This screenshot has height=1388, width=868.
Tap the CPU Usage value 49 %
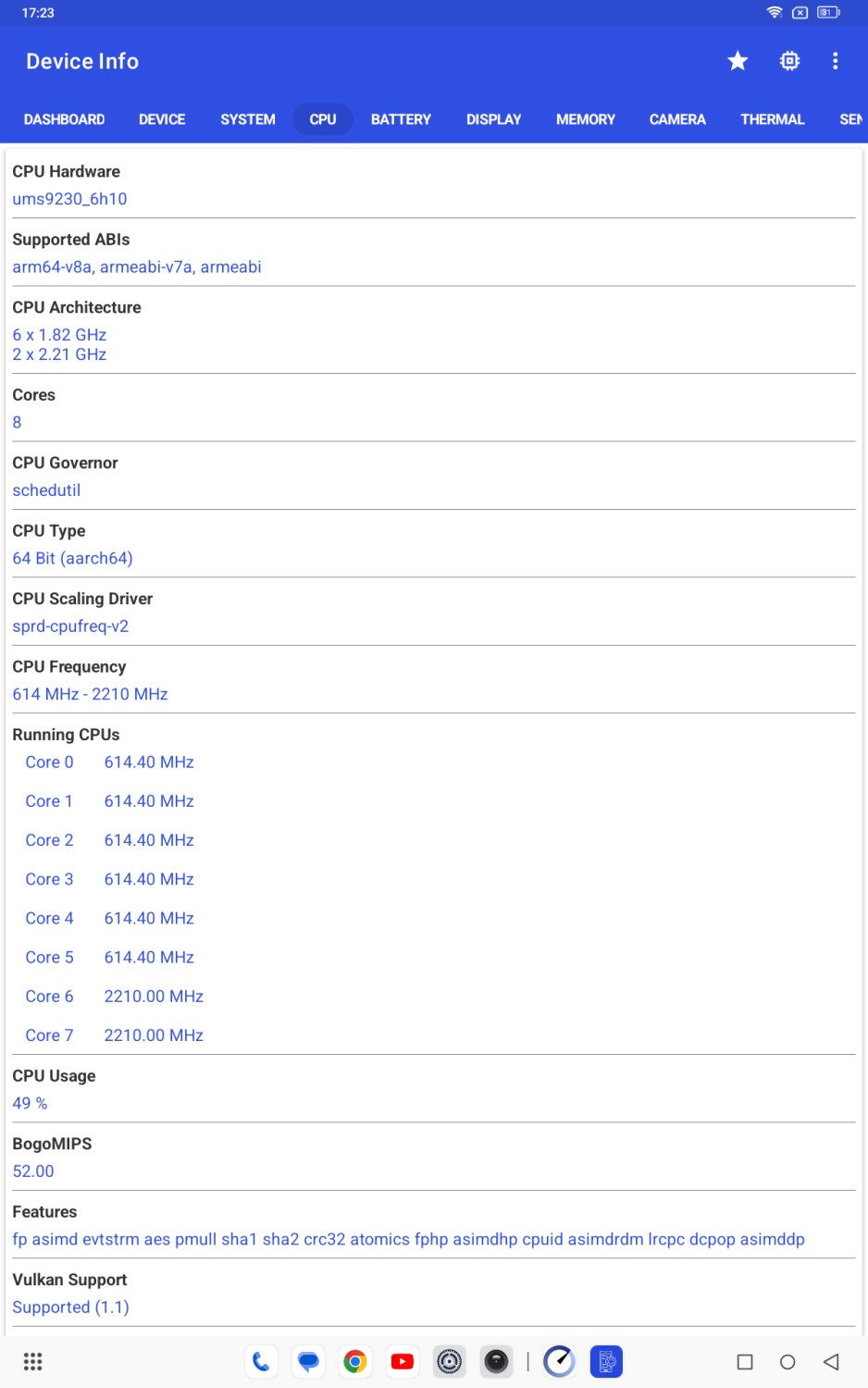(30, 1104)
